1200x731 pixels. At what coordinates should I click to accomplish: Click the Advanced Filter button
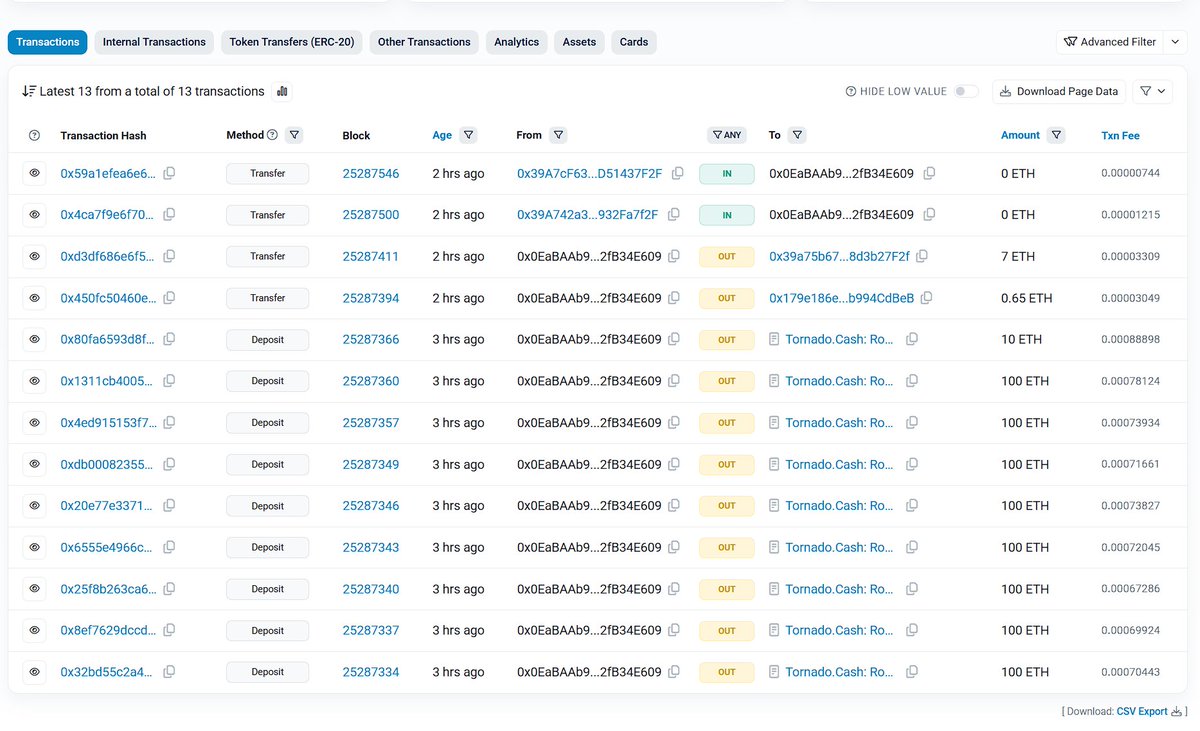coord(1110,42)
